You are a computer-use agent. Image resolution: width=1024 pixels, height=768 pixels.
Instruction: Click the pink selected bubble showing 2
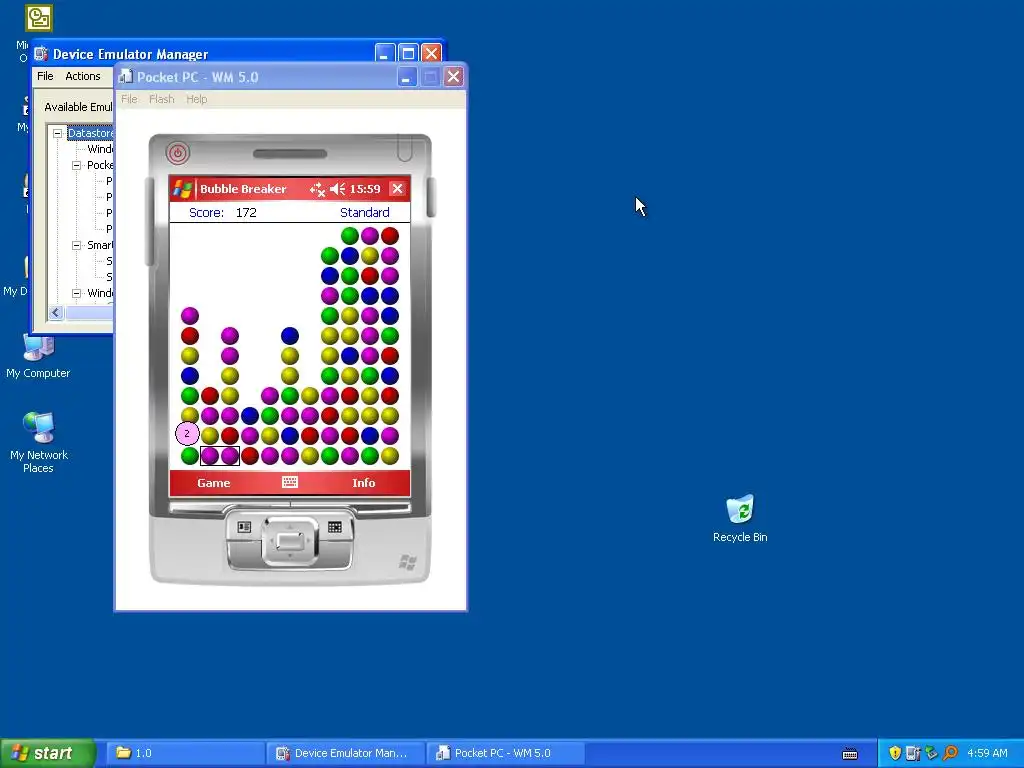pyautogui.click(x=187, y=434)
